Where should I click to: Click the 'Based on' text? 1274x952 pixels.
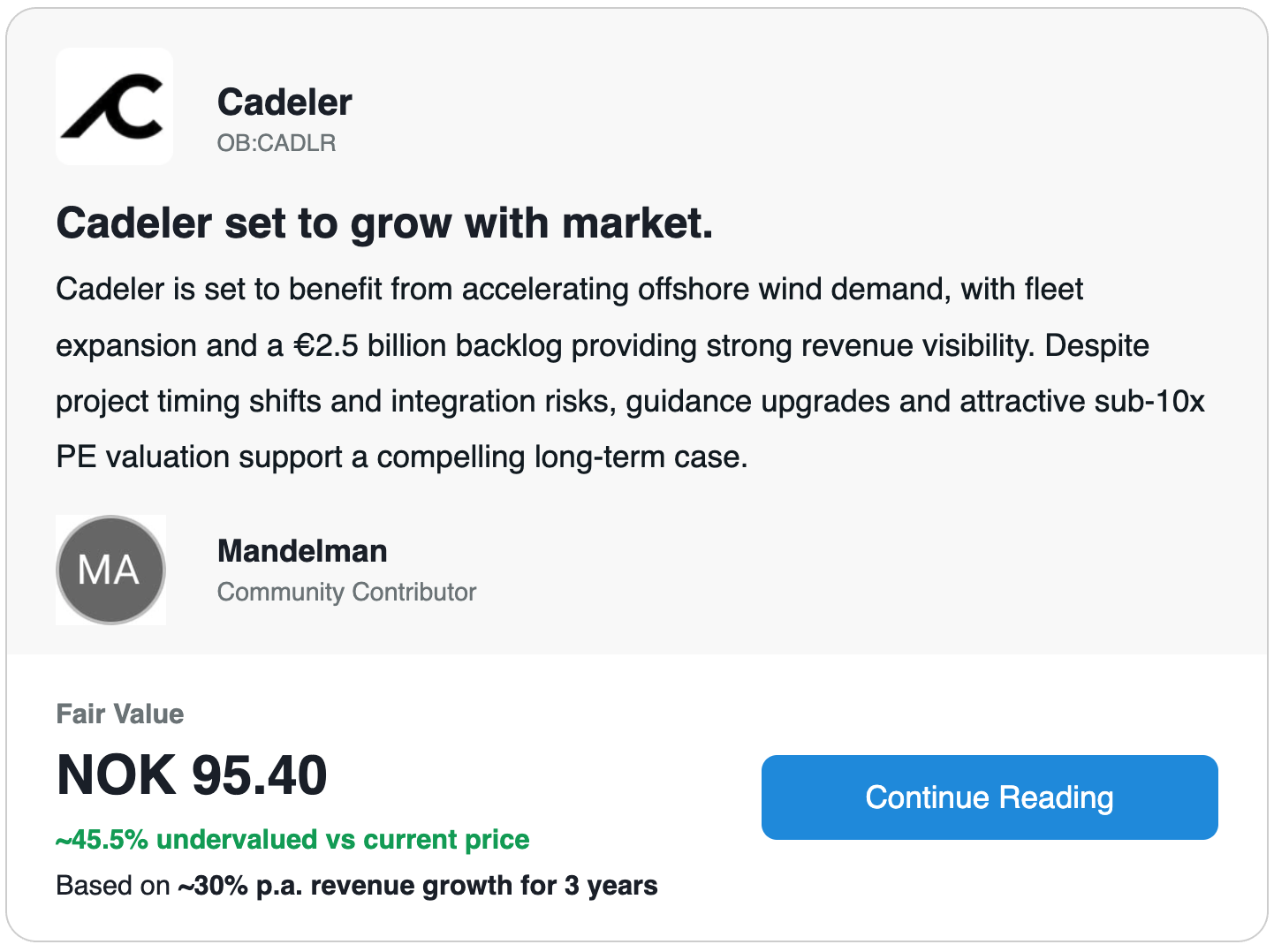pos(112,886)
